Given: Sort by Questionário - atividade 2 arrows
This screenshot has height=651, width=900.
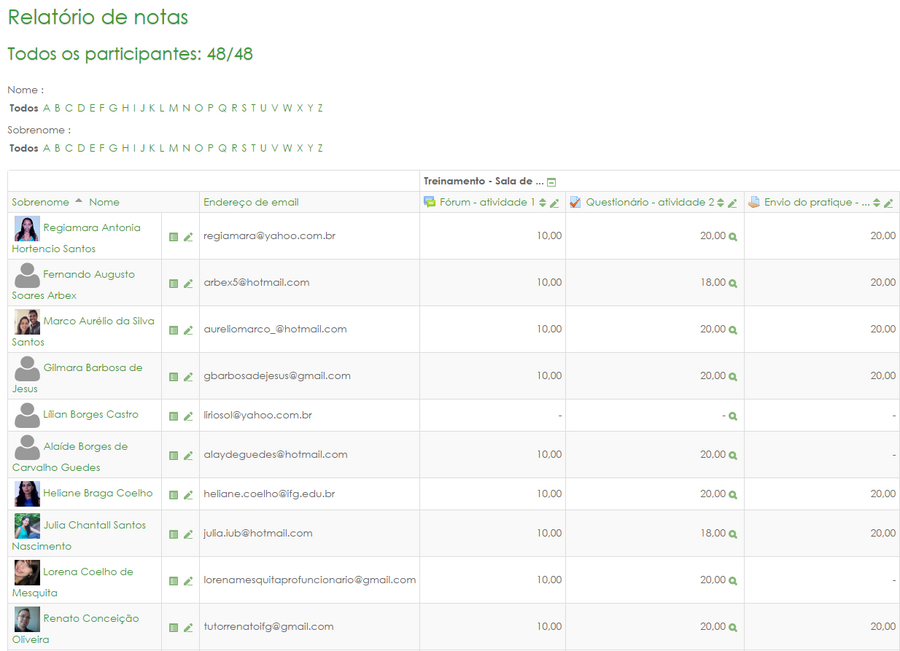Looking at the screenshot, I should click(720, 203).
